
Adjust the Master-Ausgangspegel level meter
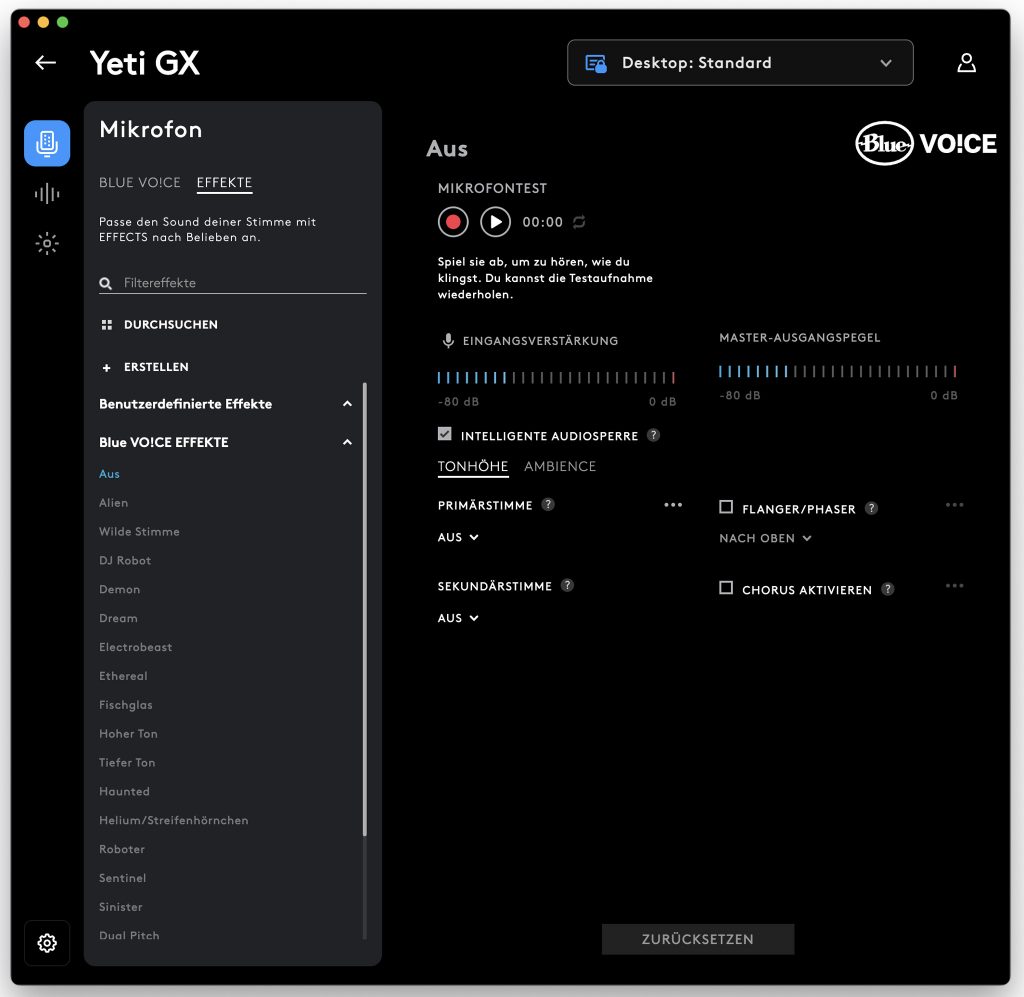point(838,372)
